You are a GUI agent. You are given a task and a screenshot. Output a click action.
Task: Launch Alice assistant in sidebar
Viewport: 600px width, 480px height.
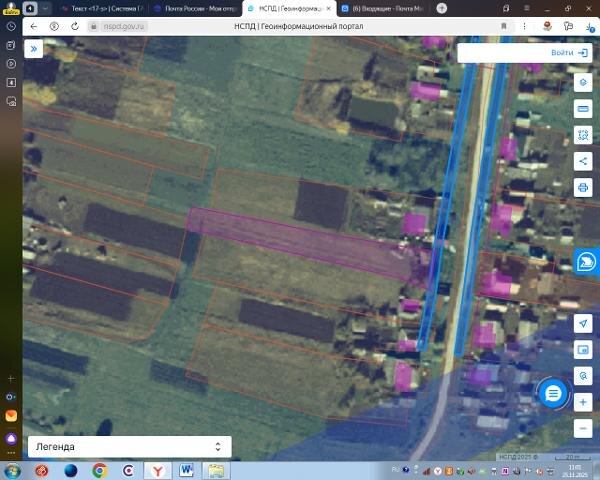(x=11, y=438)
